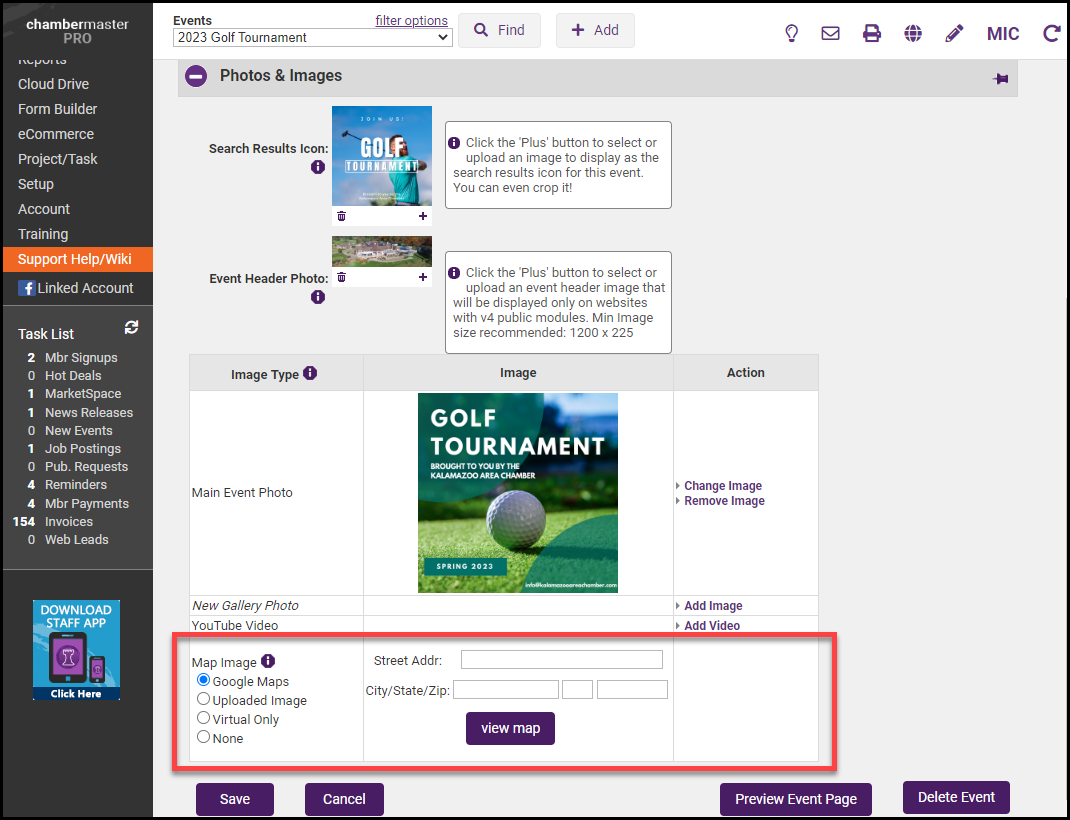Click the pencil edit icon
The width and height of the screenshot is (1070, 820).
tap(954, 33)
